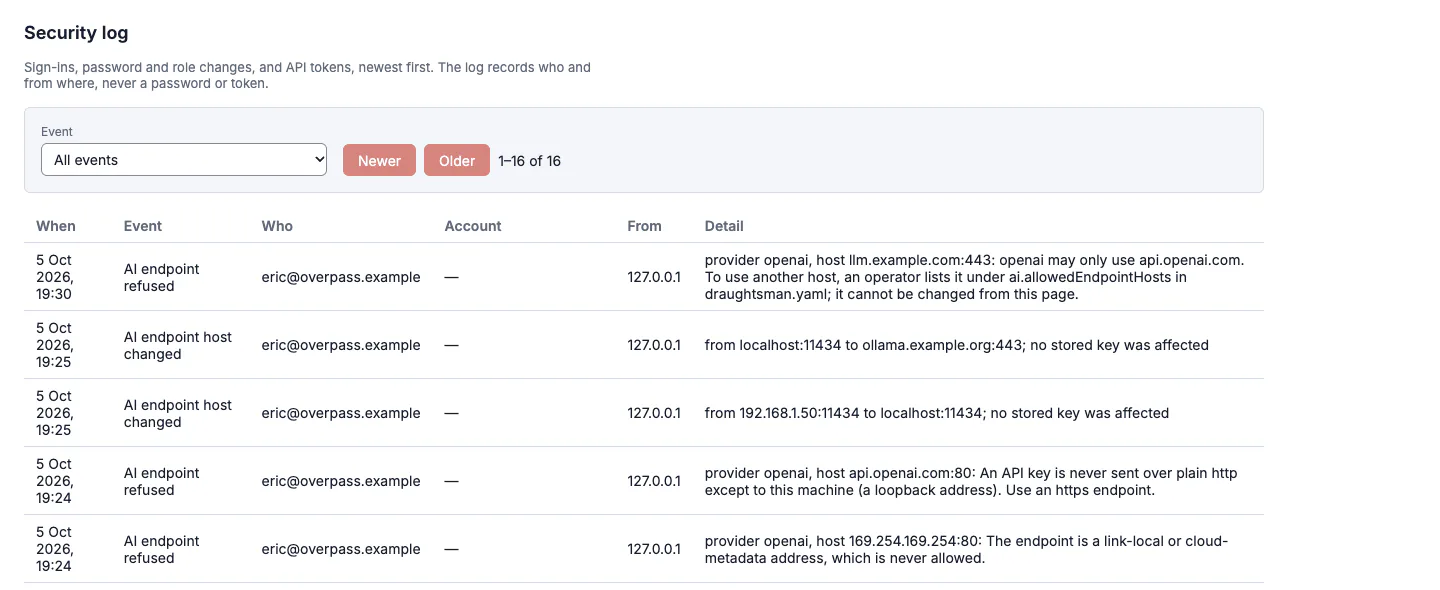Click the timestamp of the api.openai.com:80 row

(x=55, y=481)
